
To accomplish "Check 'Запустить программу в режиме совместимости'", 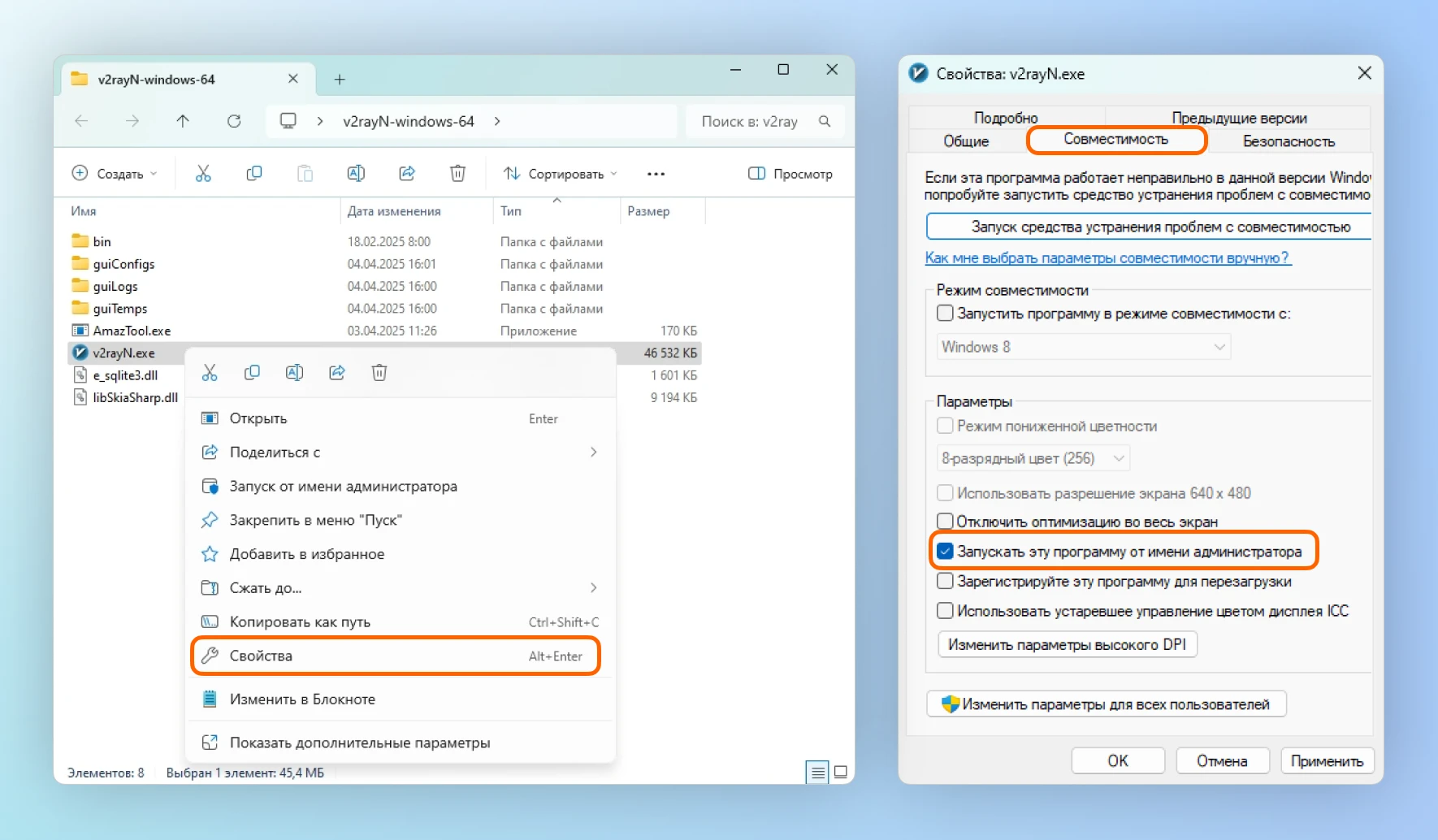I will (x=945, y=314).
